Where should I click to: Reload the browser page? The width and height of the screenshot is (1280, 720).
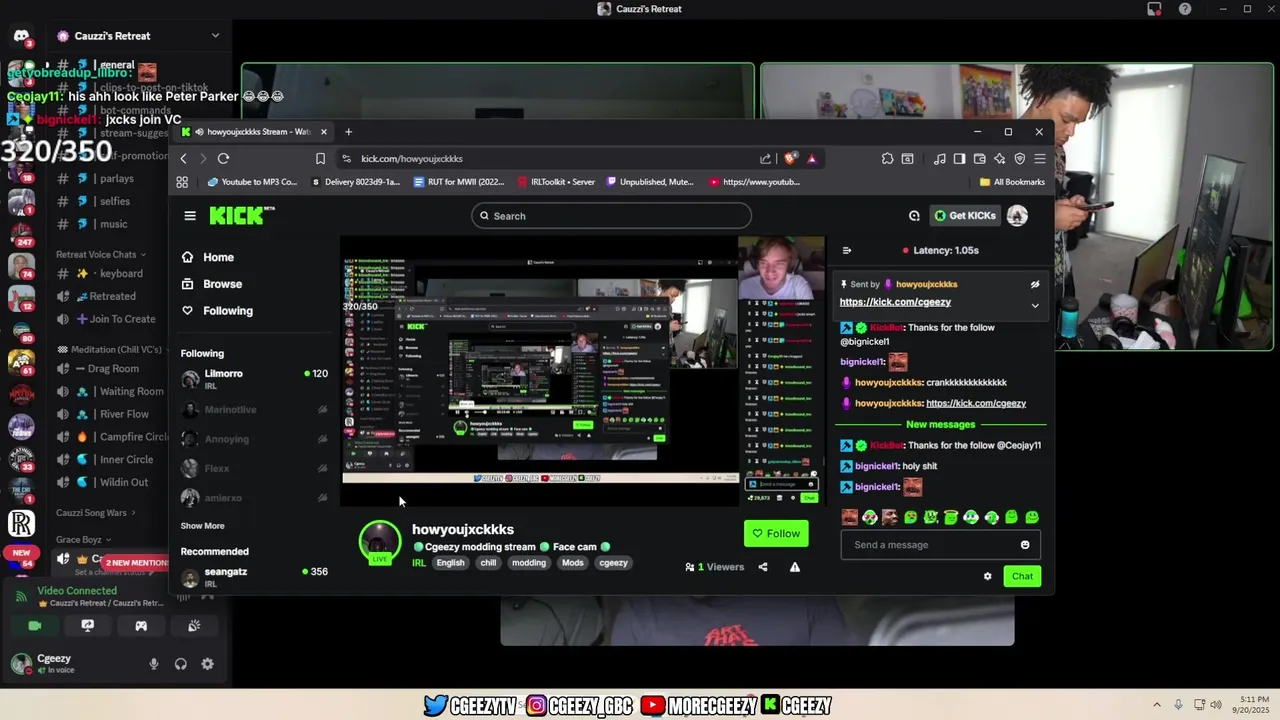(223, 159)
